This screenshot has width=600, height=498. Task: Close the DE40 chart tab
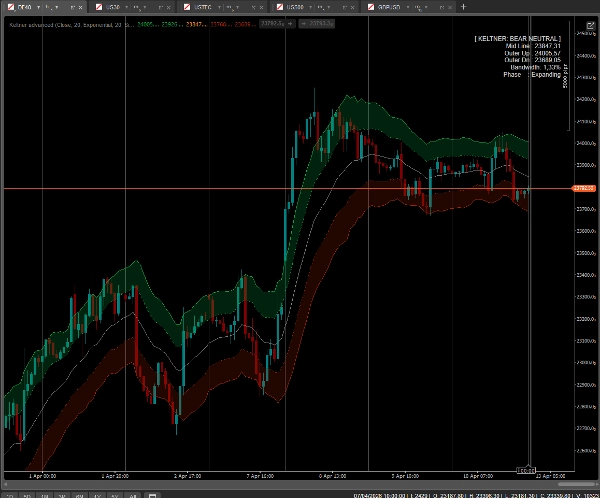pyautogui.click(x=79, y=7)
